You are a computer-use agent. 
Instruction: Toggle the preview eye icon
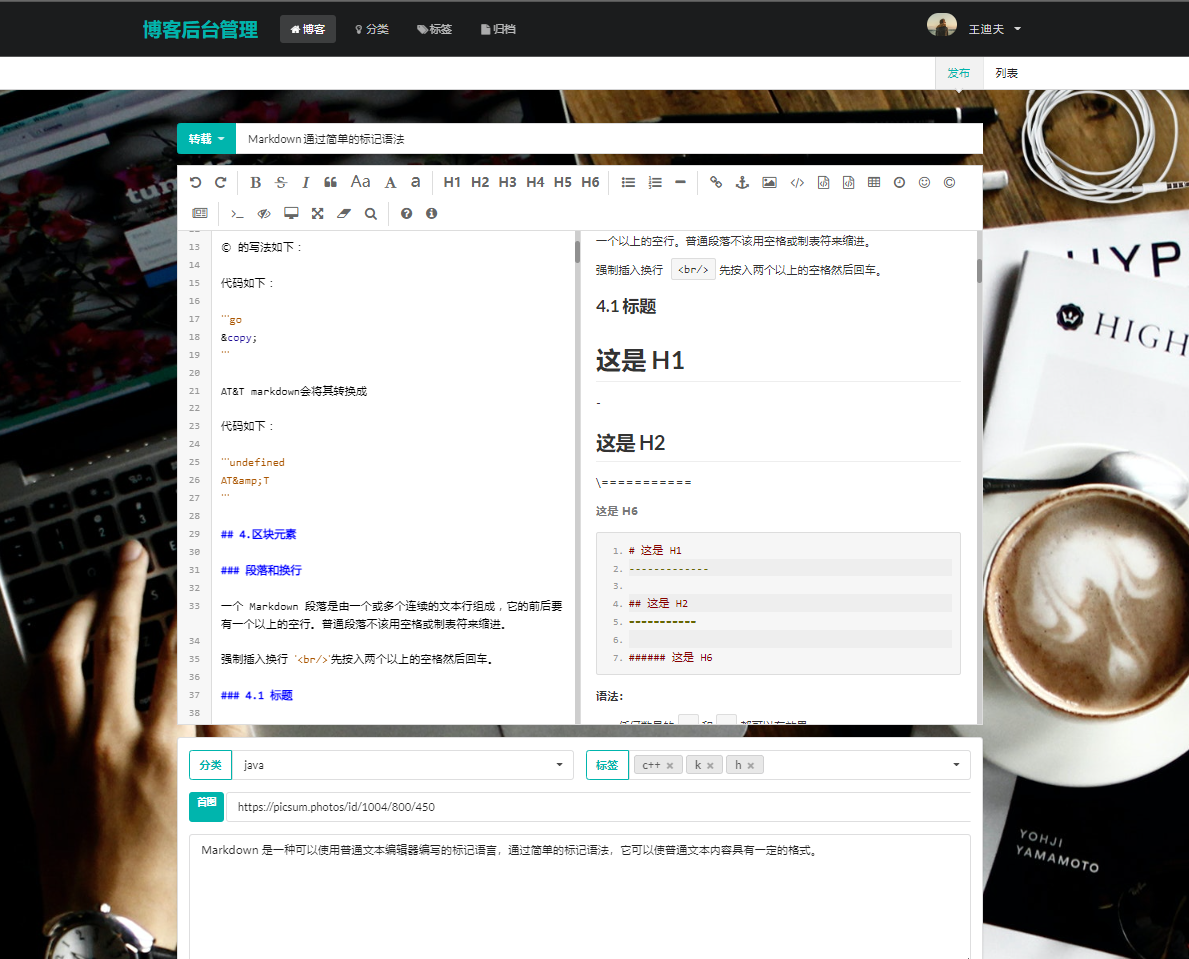click(x=263, y=213)
